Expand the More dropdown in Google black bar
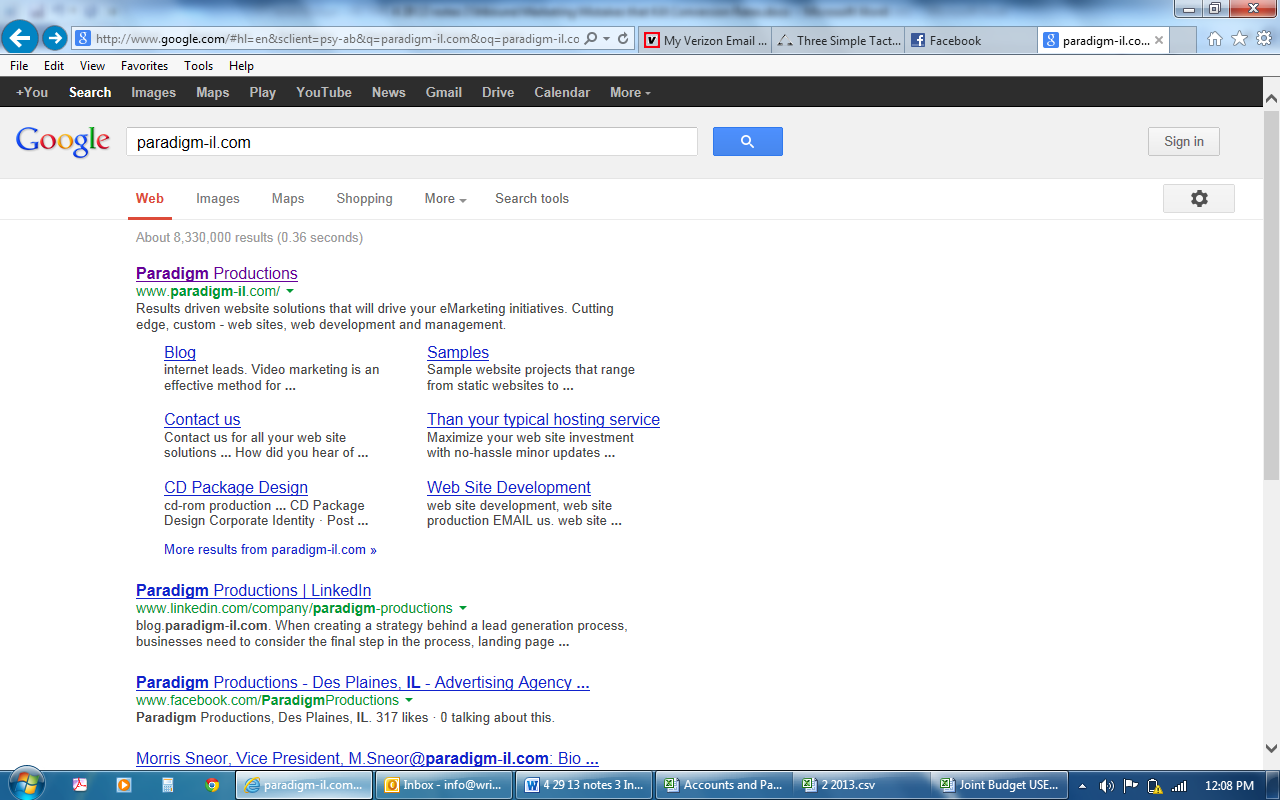Image resolution: width=1280 pixels, height=800 pixels. pos(630,92)
